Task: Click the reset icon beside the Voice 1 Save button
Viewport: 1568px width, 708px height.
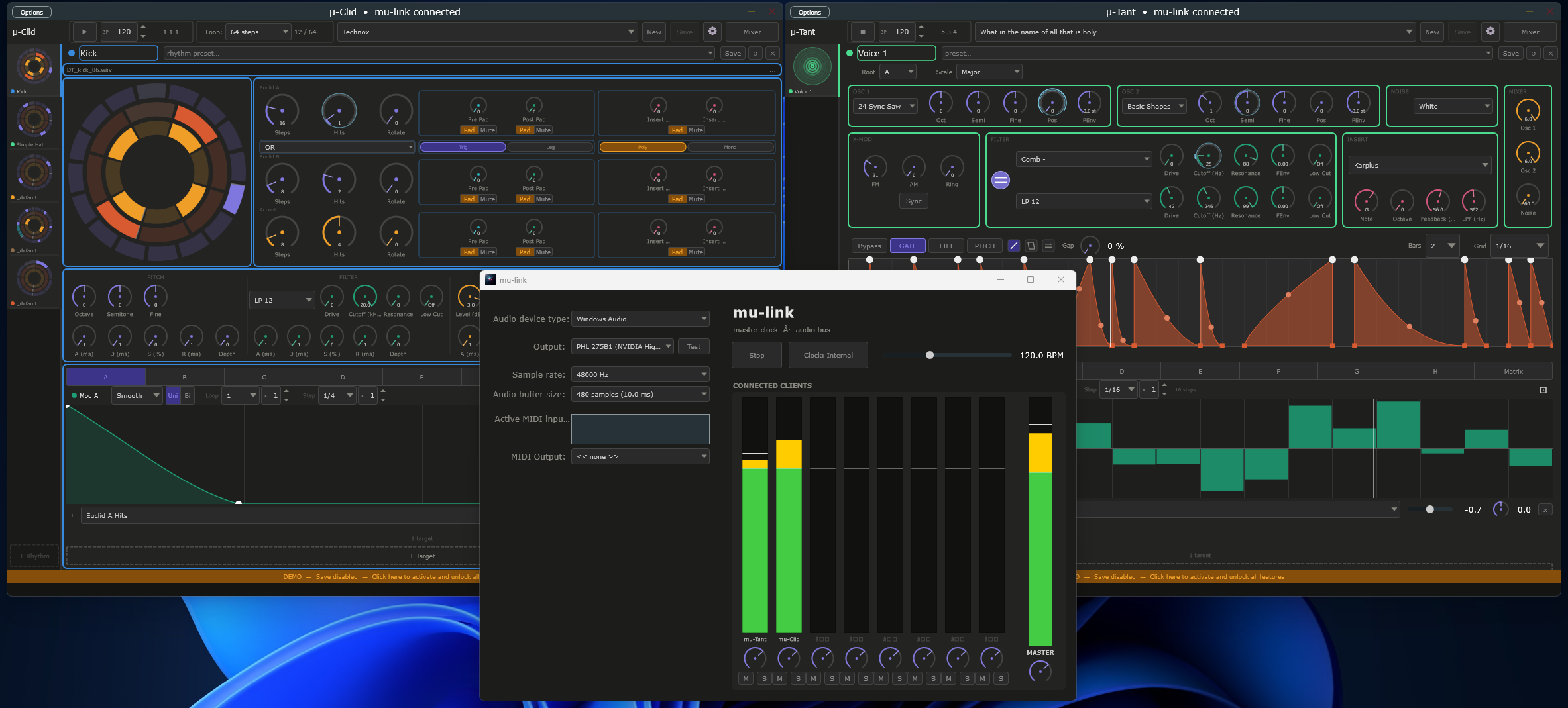Action: click(x=1533, y=53)
